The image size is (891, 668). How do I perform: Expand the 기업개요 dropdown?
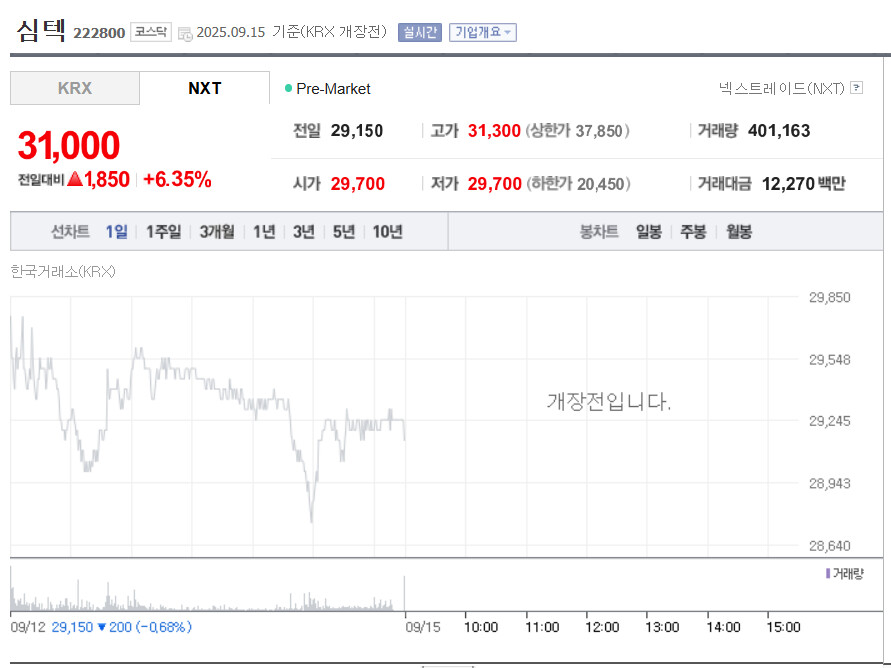coord(482,32)
